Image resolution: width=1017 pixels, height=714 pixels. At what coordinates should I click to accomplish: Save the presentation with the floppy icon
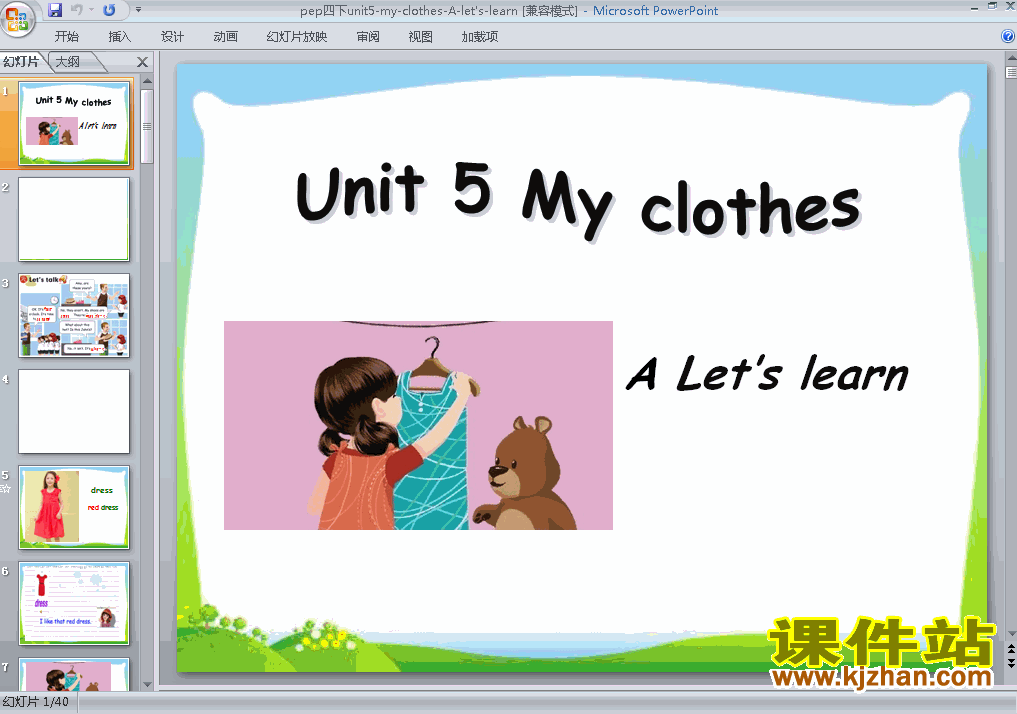(55, 10)
